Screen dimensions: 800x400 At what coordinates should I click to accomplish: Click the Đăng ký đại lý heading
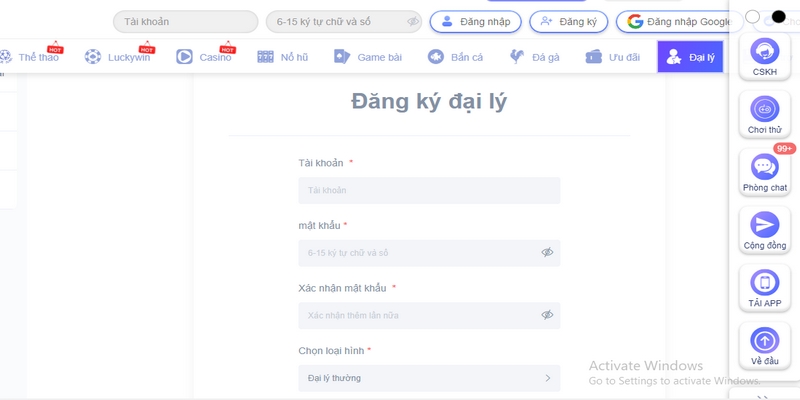[429, 102]
